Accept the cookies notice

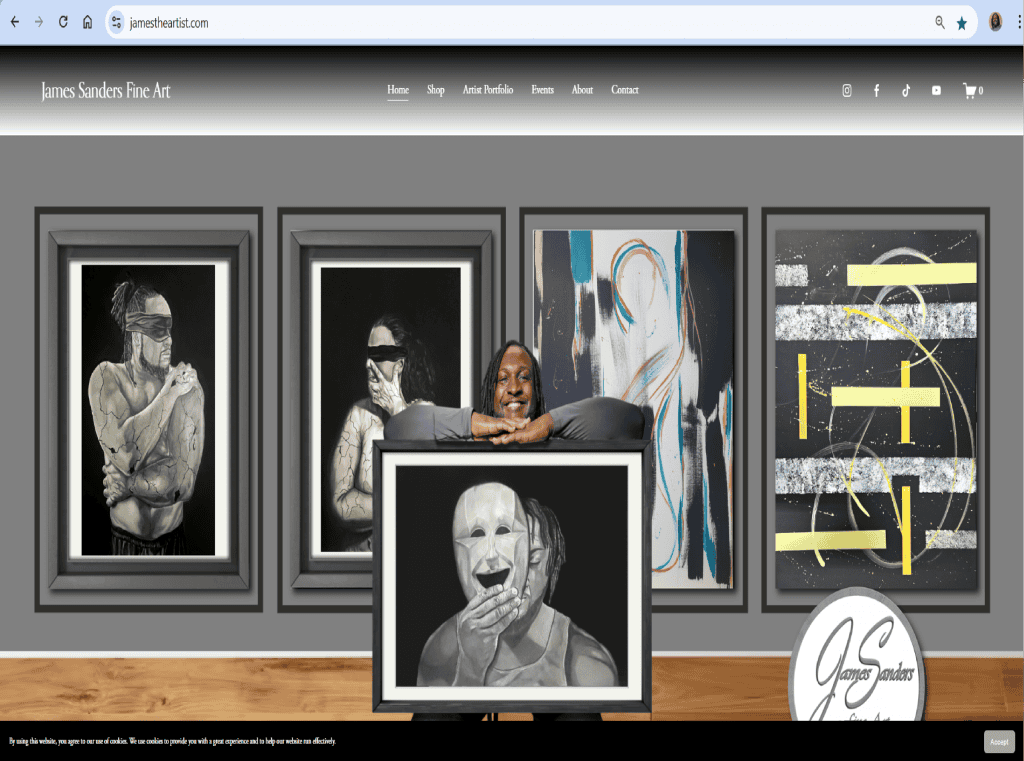pos(998,741)
